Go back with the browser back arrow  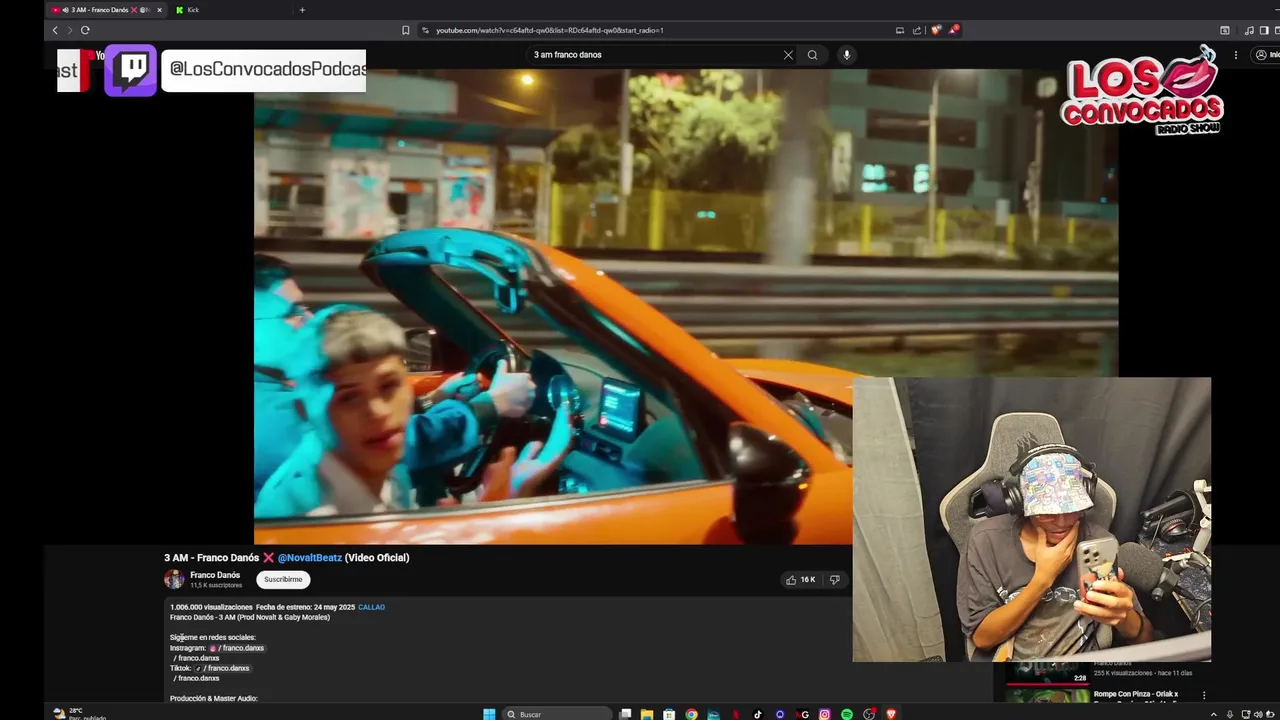(55, 30)
